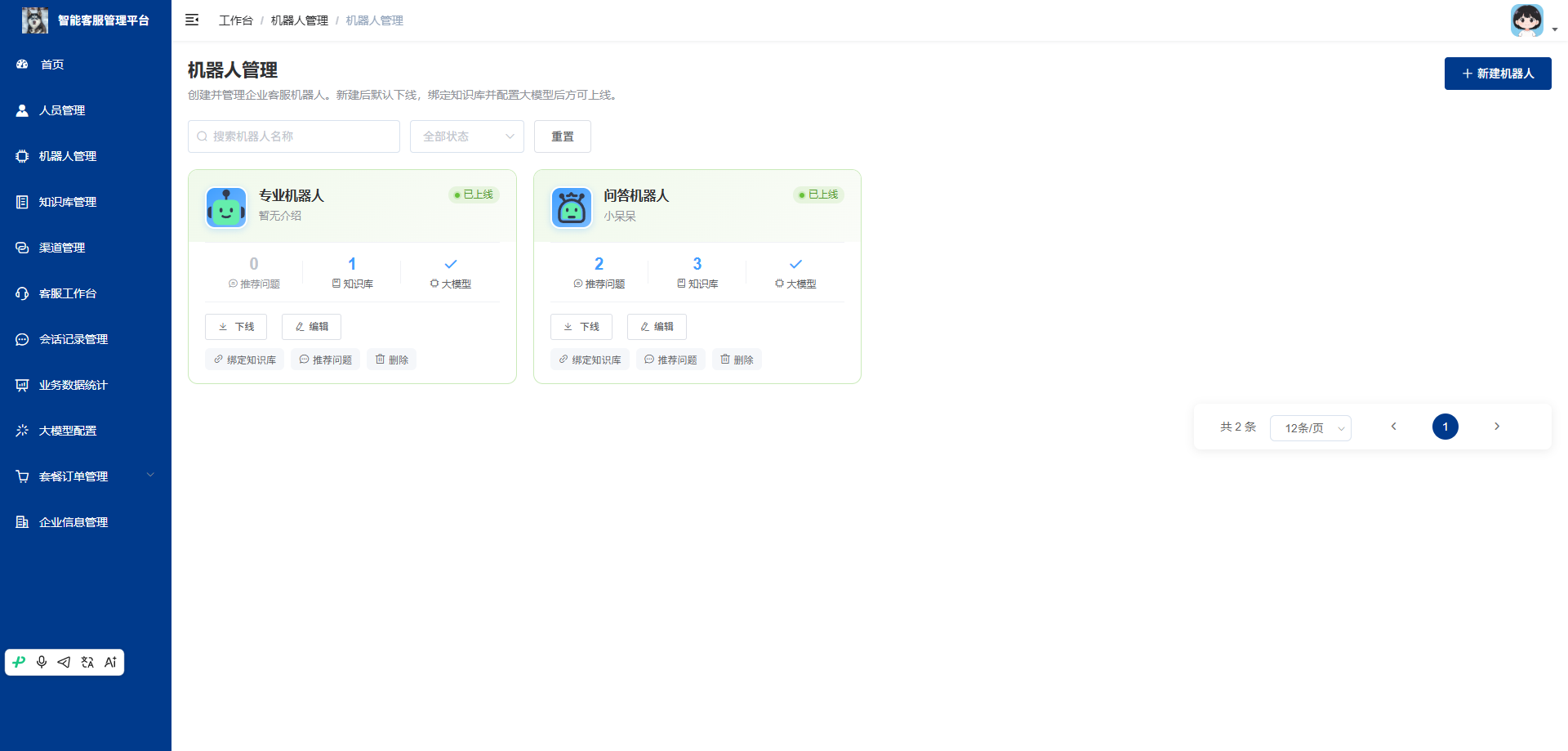
Task: Open the 全部状态 status dropdown
Action: [467, 136]
